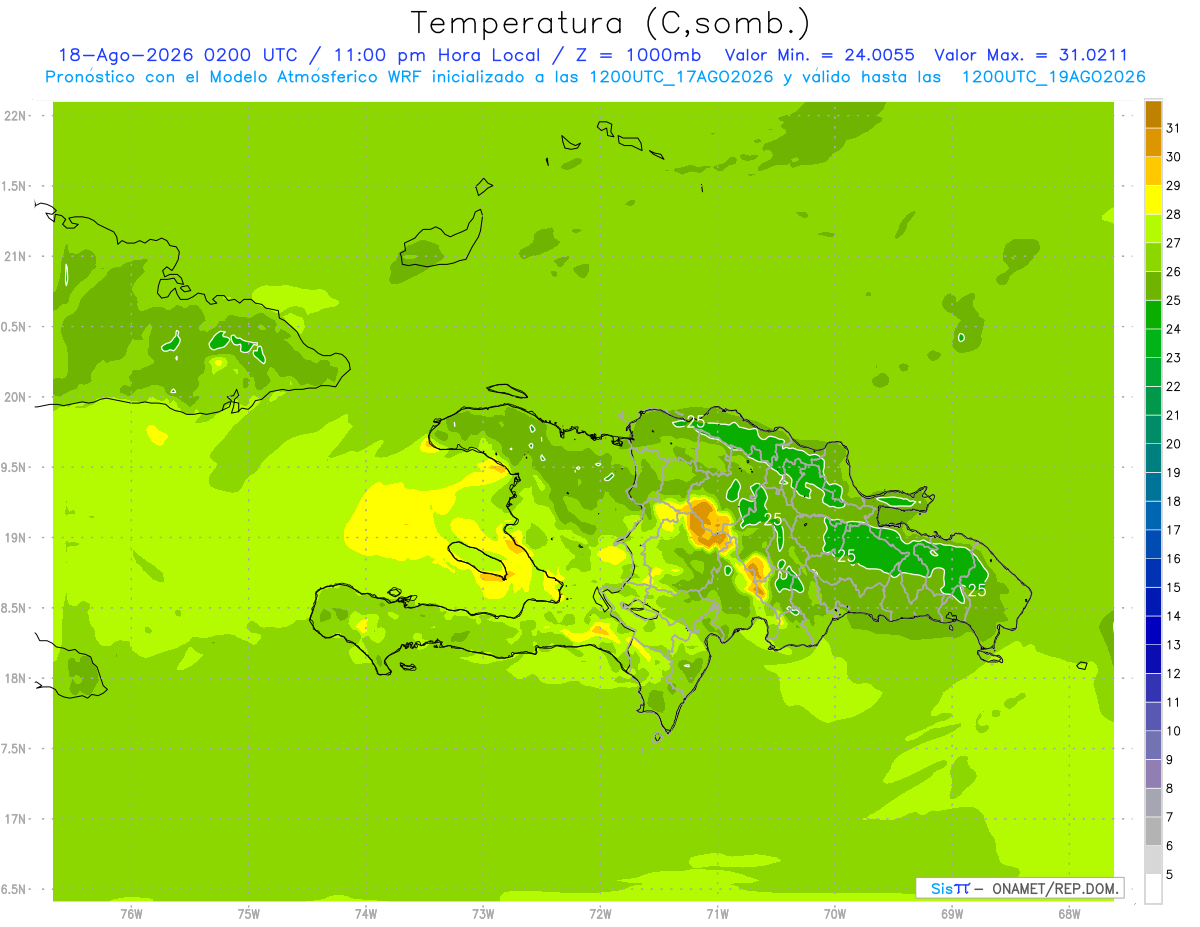
Task: Click the white bottom swatch below legend 5
Action: pos(1153,889)
